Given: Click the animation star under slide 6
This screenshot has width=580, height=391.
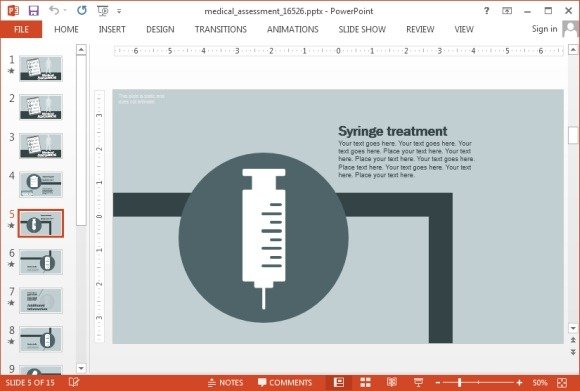Looking at the screenshot, I should pos(11,264).
